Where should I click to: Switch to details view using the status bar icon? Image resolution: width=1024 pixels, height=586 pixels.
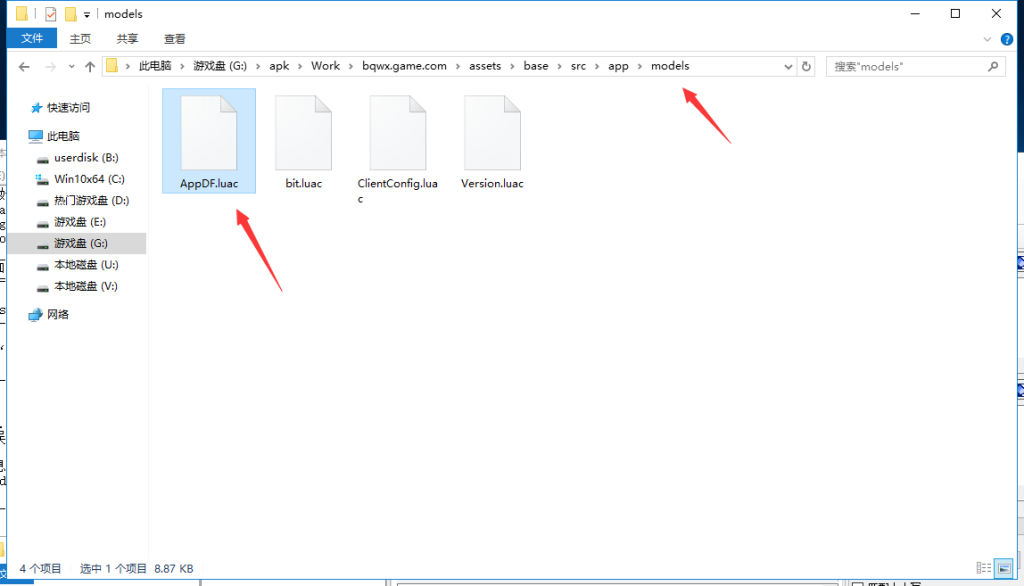982,567
